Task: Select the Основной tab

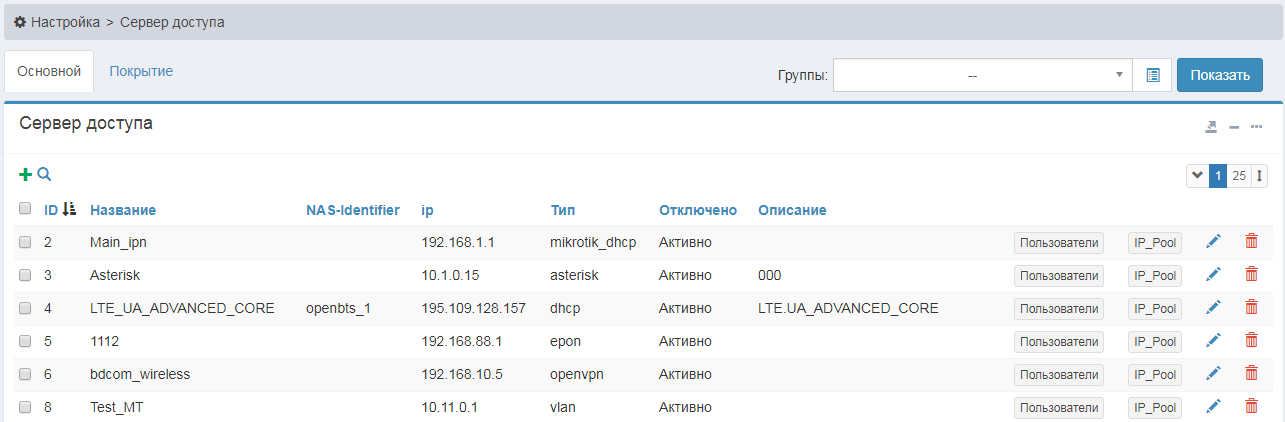Action: (49, 72)
